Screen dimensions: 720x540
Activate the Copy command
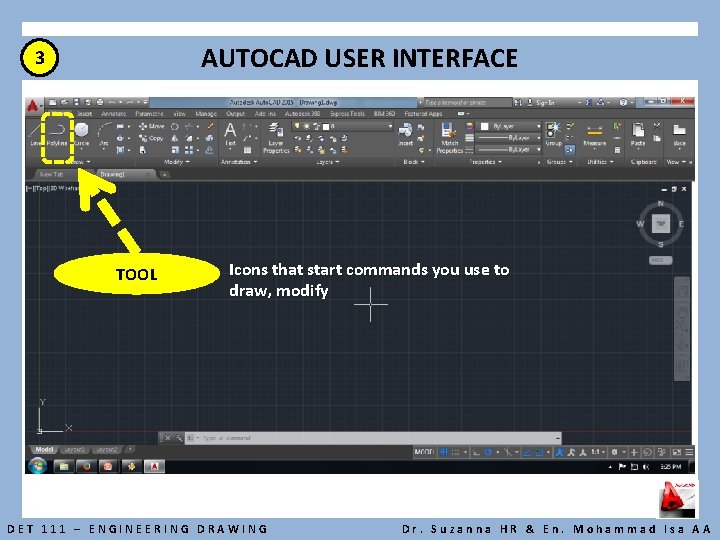[x=152, y=138]
